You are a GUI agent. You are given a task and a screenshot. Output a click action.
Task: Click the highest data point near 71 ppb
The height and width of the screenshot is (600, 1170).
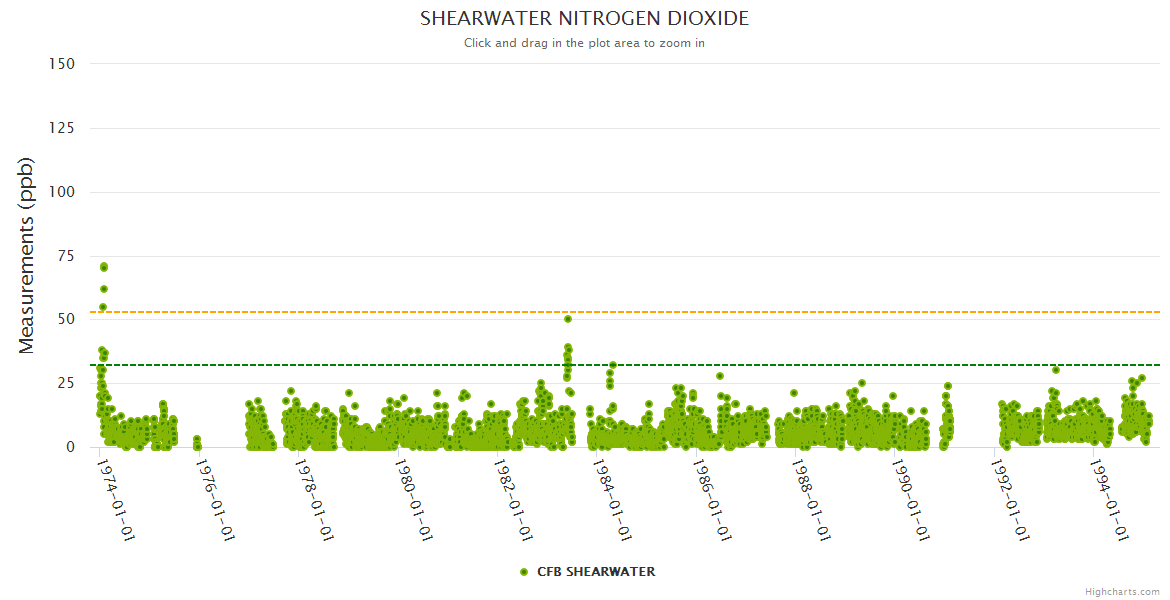coord(104,267)
